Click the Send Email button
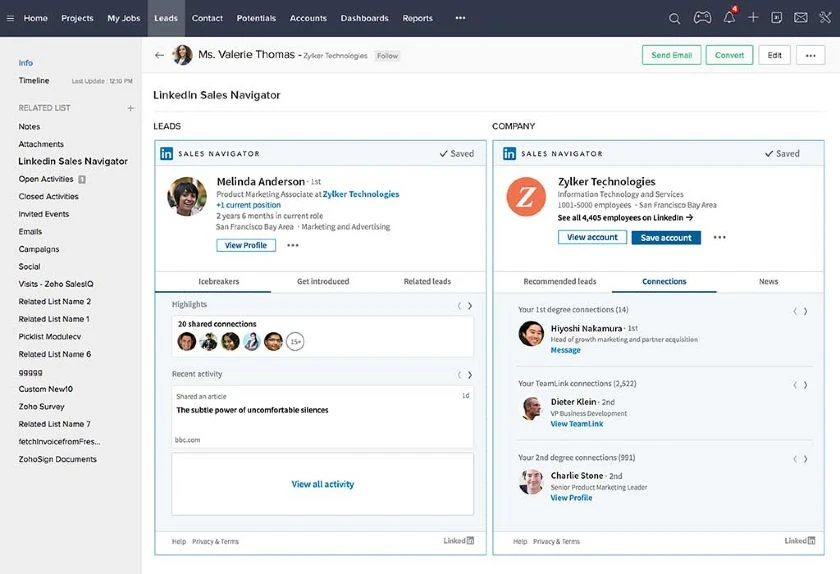Viewport: 840px width, 574px height. pyautogui.click(x=672, y=55)
